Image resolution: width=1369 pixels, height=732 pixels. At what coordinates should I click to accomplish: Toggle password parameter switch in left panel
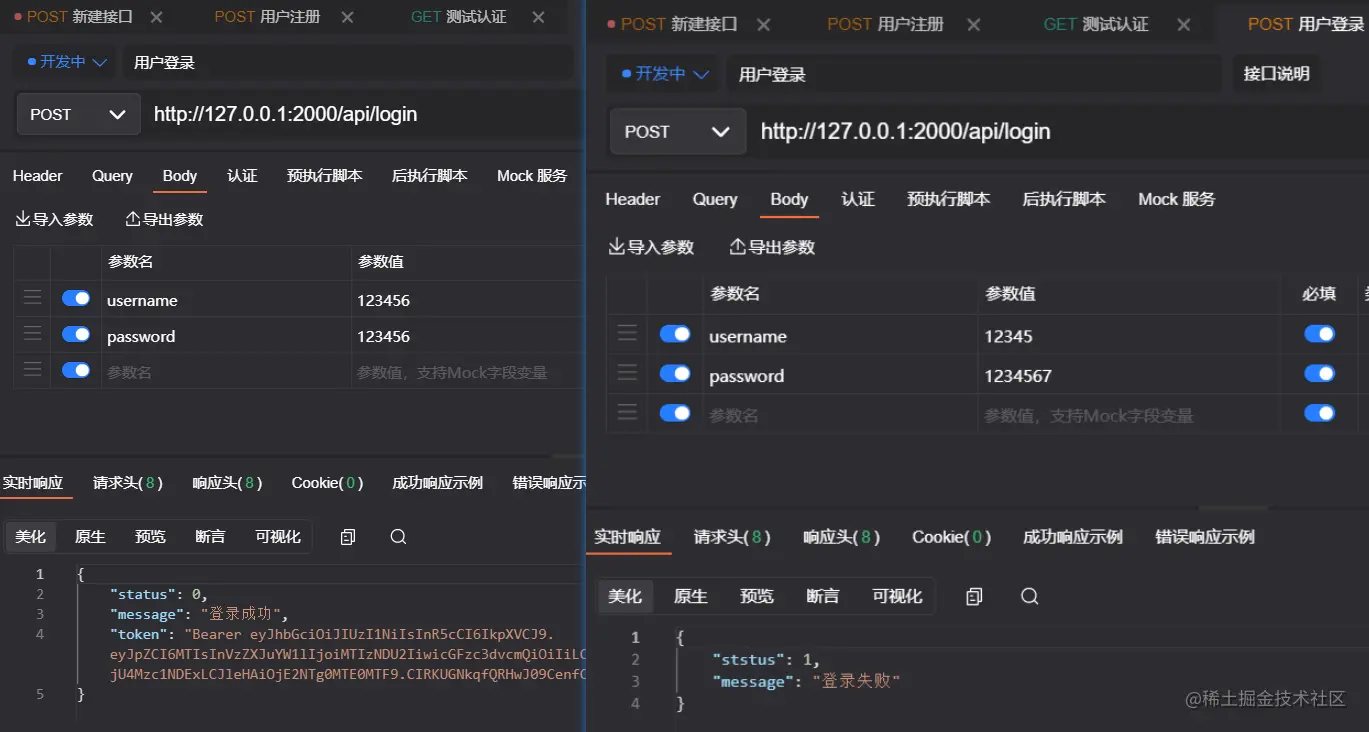[x=76, y=334]
